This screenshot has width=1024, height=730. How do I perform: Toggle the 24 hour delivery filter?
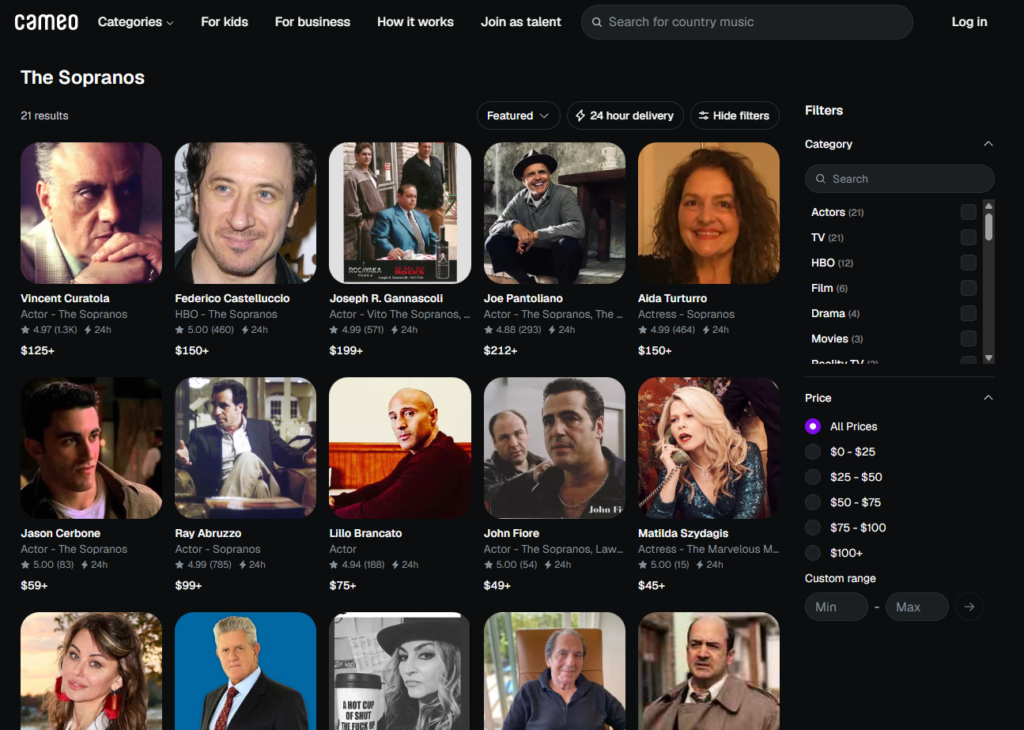625,116
